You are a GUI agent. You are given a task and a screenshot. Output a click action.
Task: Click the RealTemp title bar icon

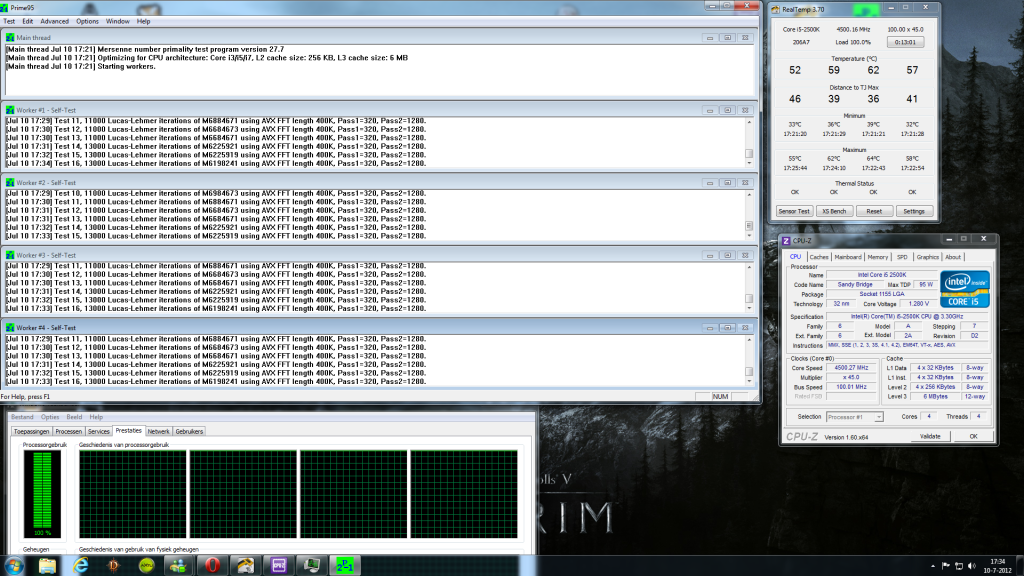[x=776, y=9]
